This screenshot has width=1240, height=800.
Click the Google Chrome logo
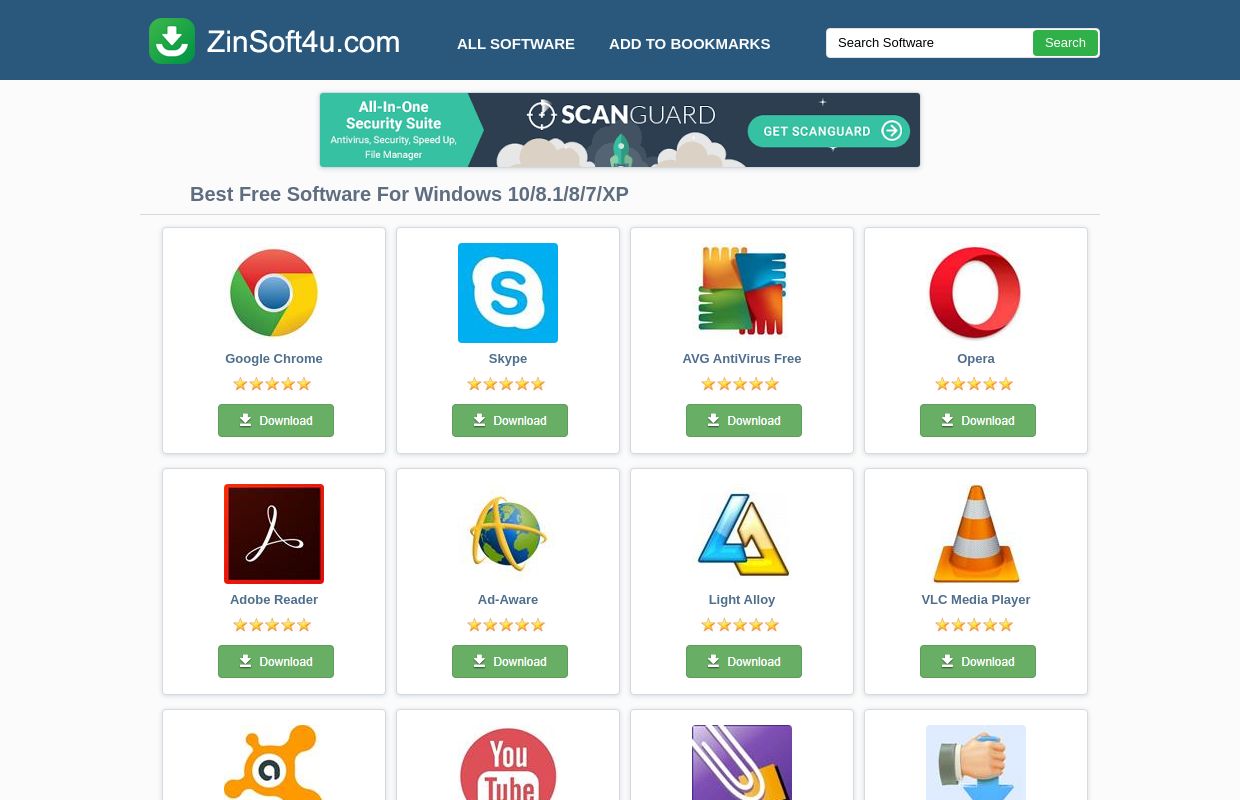pyautogui.click(x=273, y=292)
